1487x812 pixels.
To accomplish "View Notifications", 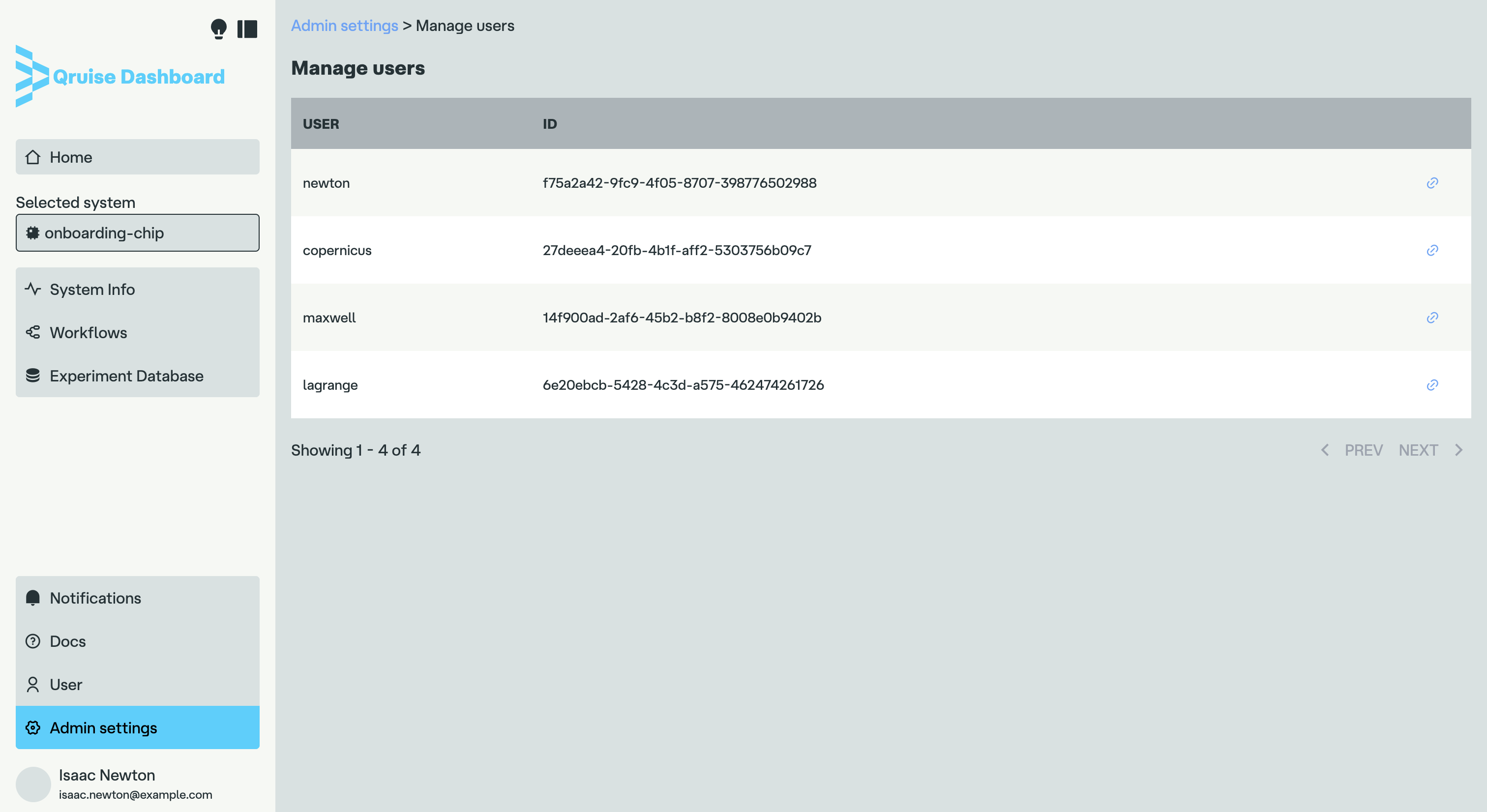I will pyautogui.click(x=137, y=598).
